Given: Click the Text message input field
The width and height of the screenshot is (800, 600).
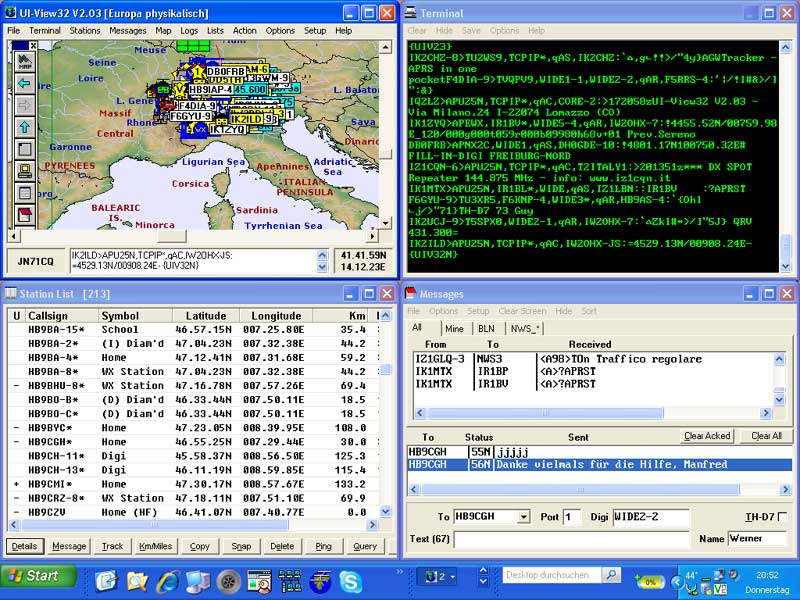Looking at the screenshot, I should point(571,539).
